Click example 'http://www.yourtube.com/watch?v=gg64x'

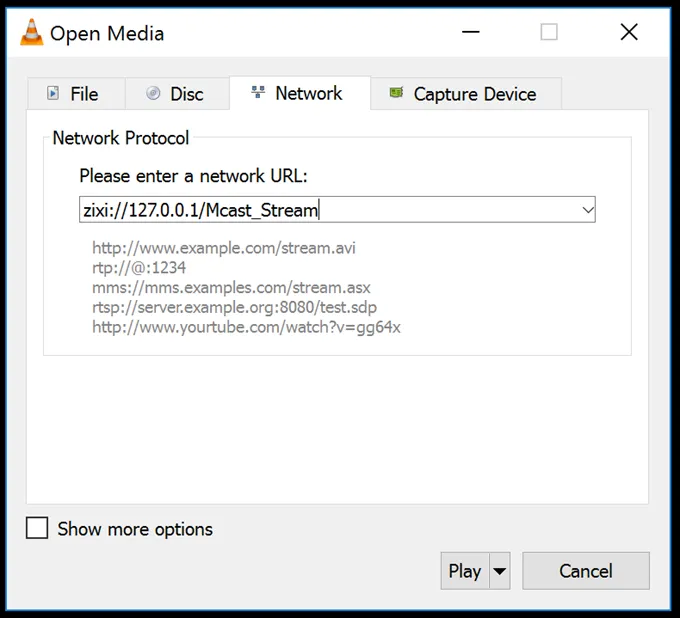tap(246, 327)
